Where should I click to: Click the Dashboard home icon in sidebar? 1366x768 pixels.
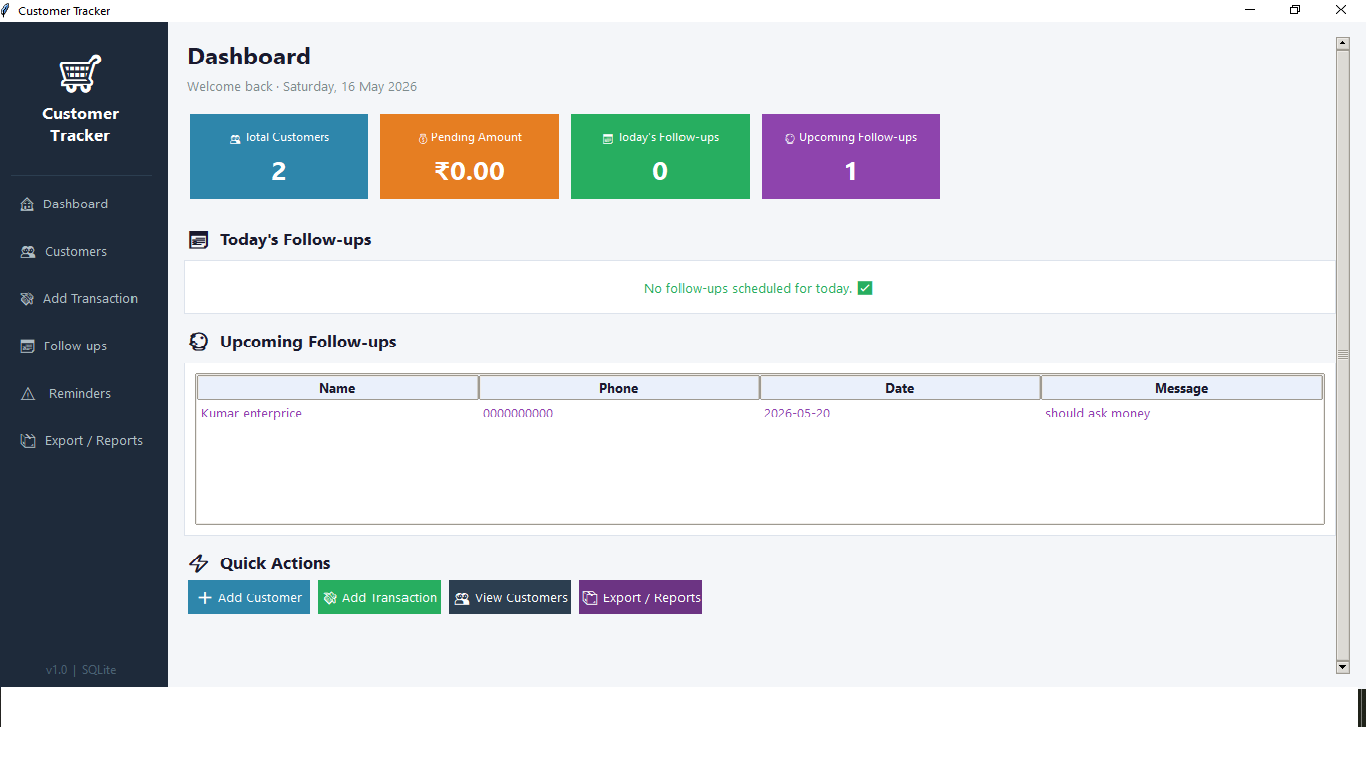27,204
